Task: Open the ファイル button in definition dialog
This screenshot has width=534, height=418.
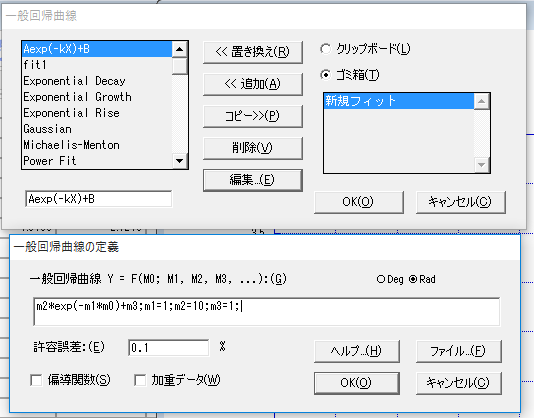Action: pyautogui.click(x=458, y=351)
